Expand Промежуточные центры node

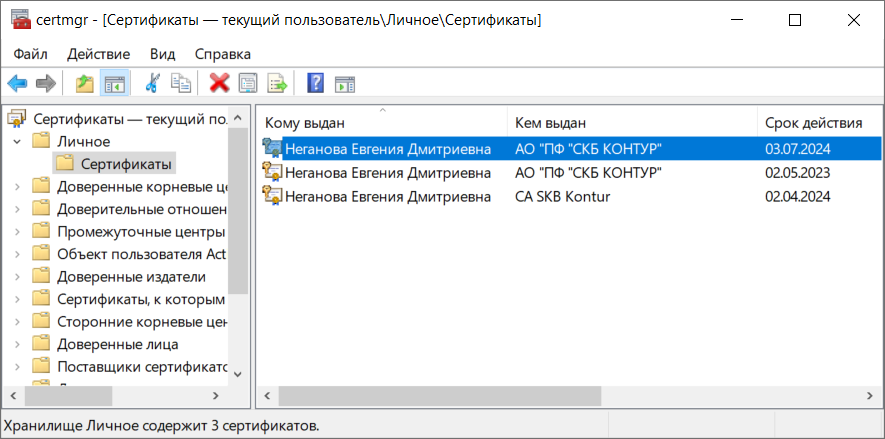tap(17, 231)
